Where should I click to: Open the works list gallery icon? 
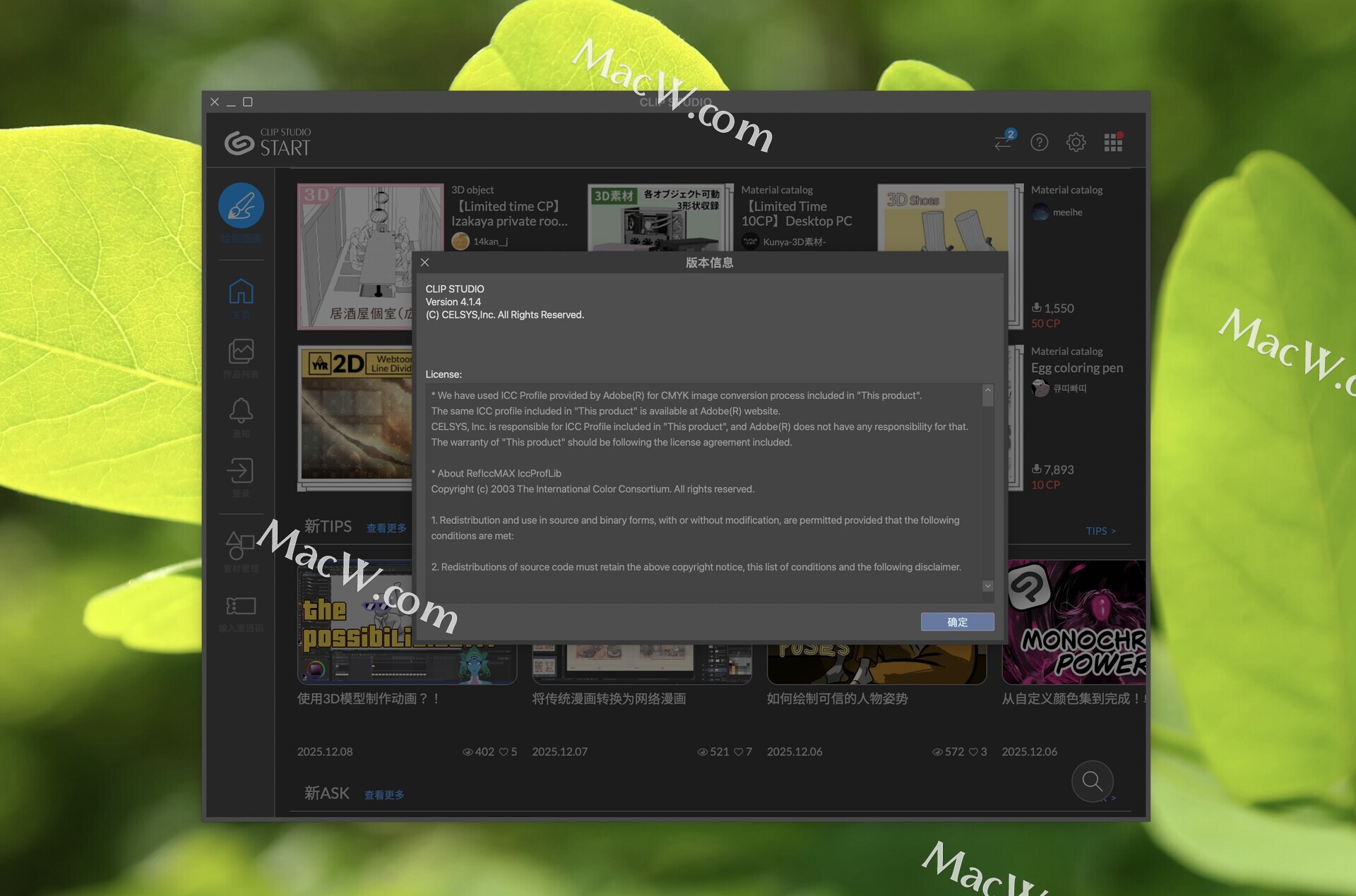point(241,351)
